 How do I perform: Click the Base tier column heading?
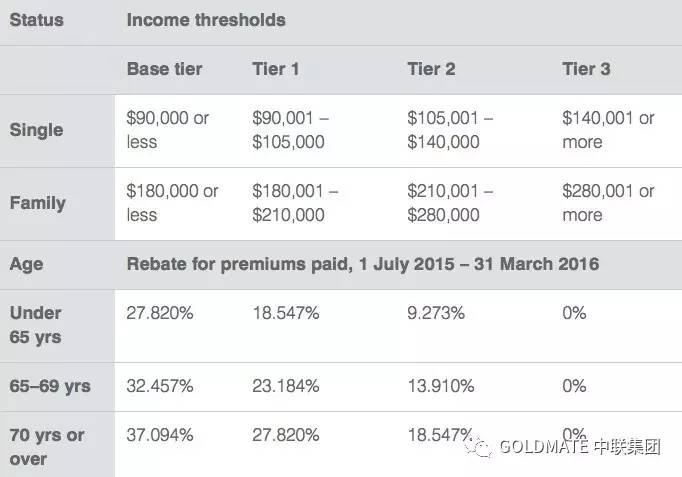pyautogui.click(x=164, y=69)
